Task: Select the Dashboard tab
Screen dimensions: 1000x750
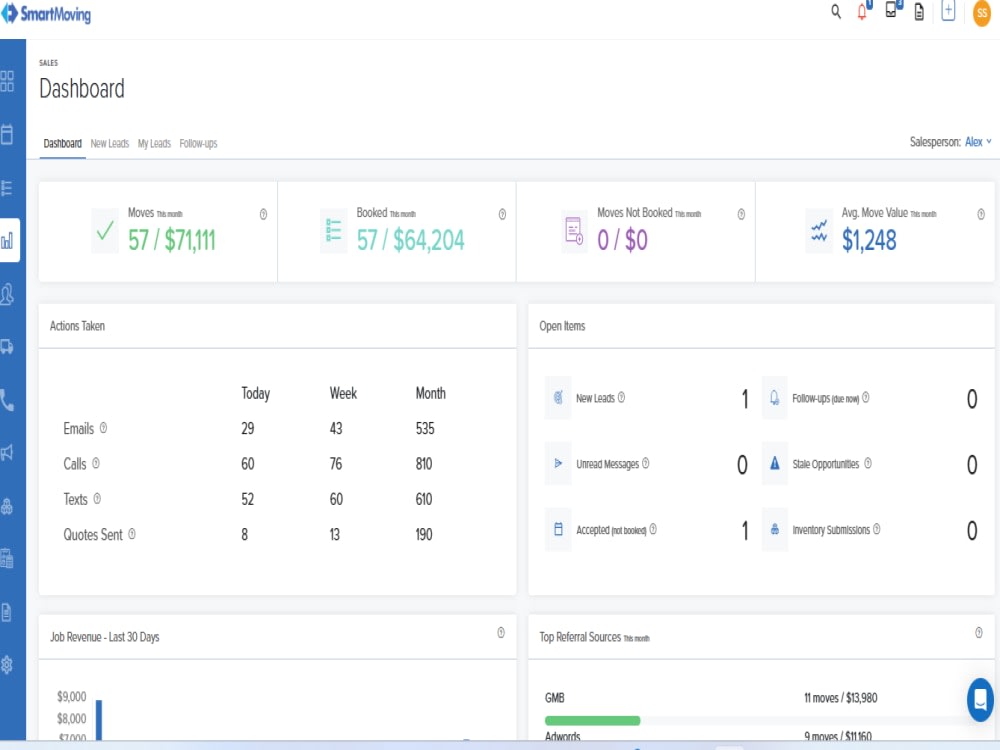Action: (62, 143)
